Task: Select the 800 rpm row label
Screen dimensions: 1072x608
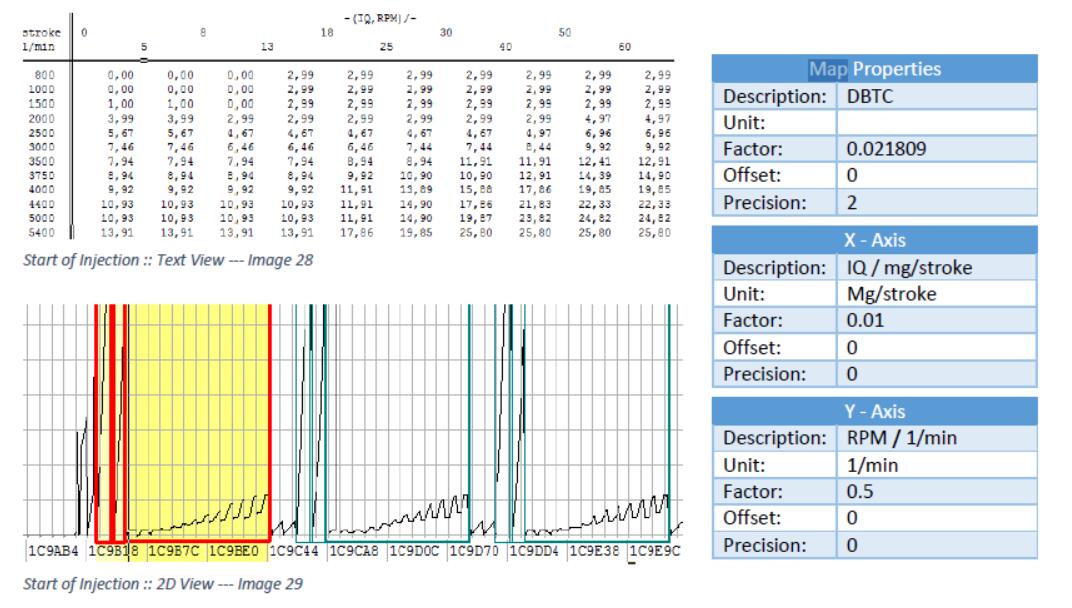Action: pyautogui.click(x=44, y=75)
